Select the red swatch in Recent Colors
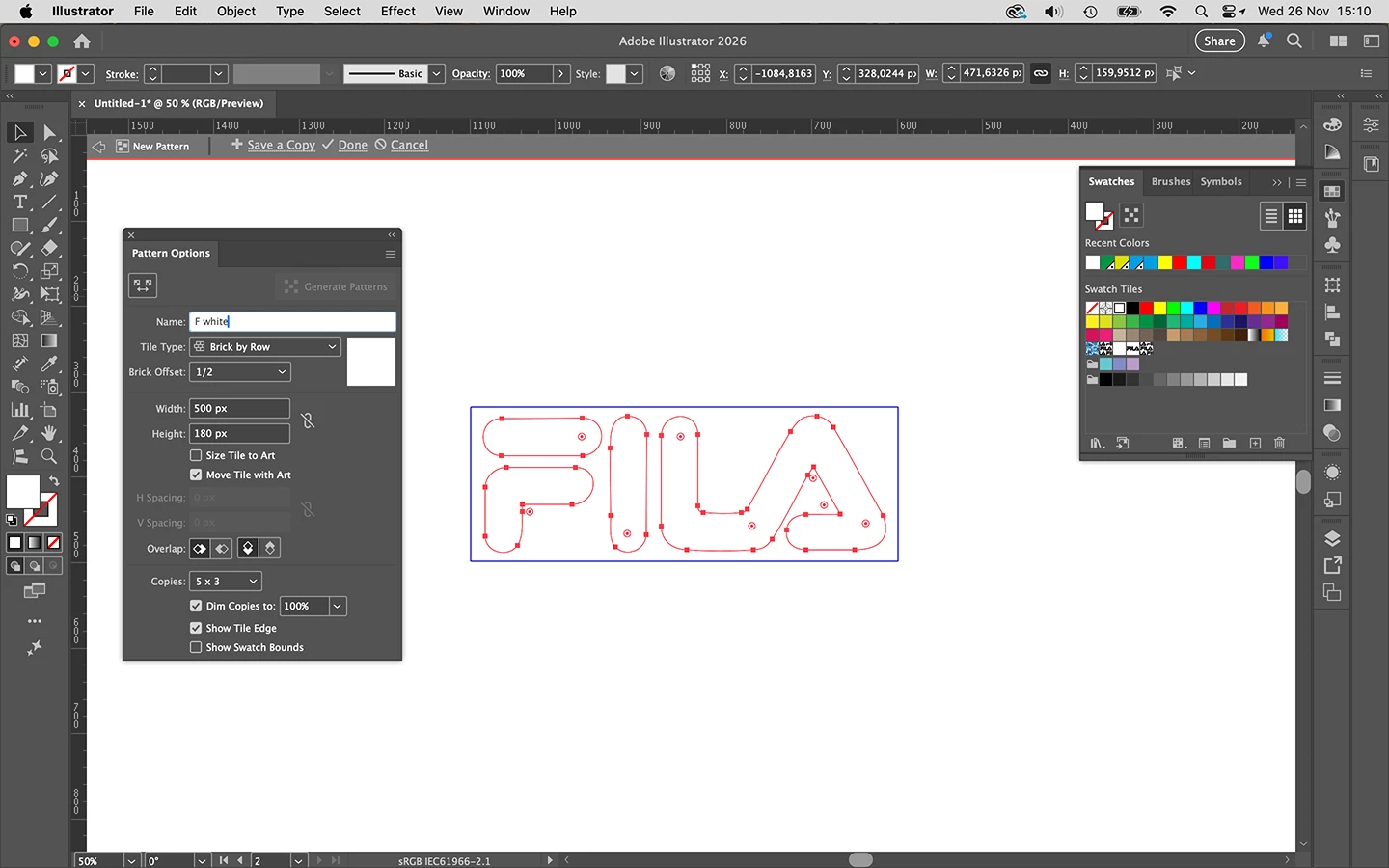Image resolution: width=1389 pixels, height=868 pixels. coord(1179,262)
